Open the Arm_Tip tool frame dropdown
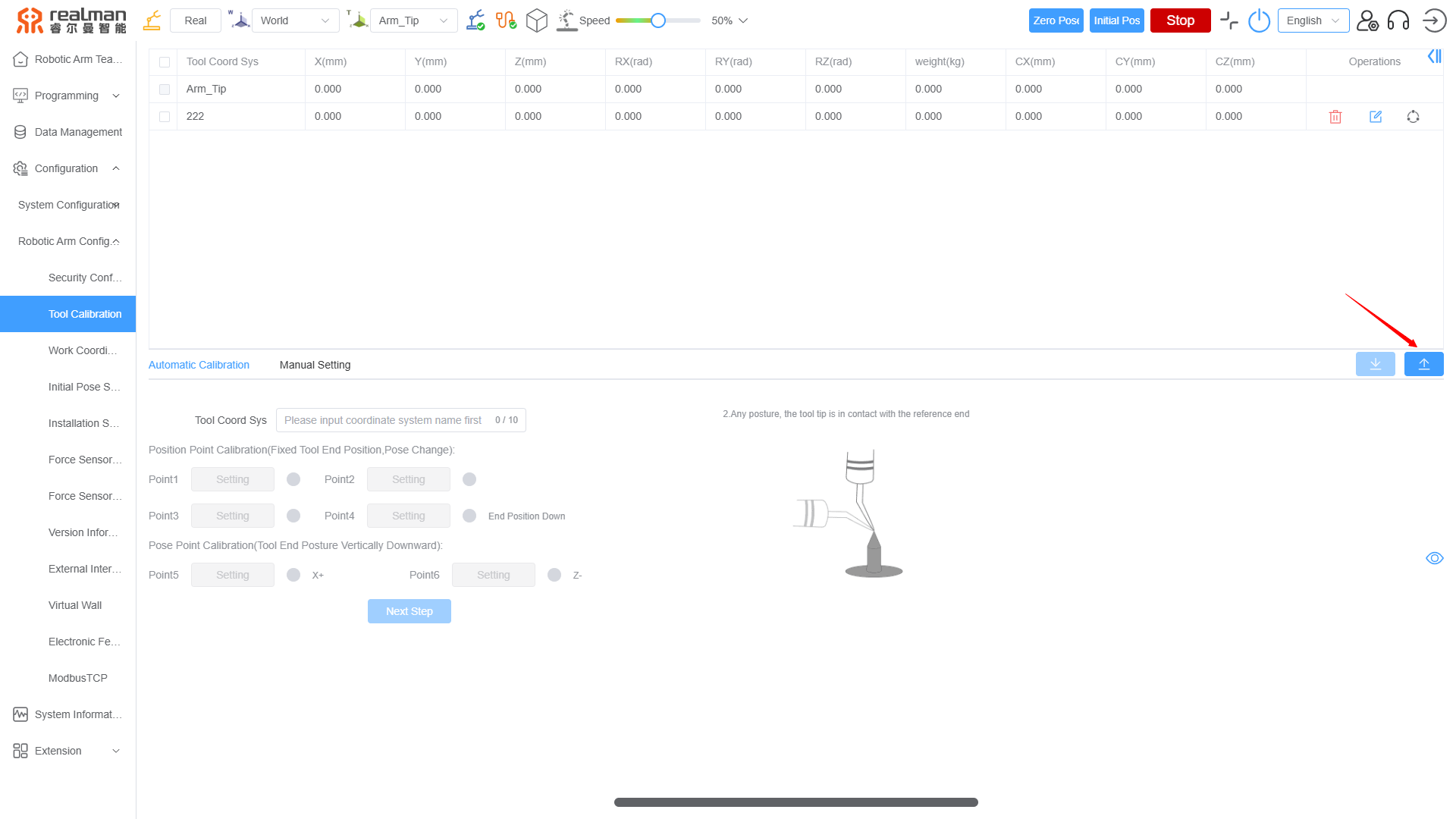 413,21
